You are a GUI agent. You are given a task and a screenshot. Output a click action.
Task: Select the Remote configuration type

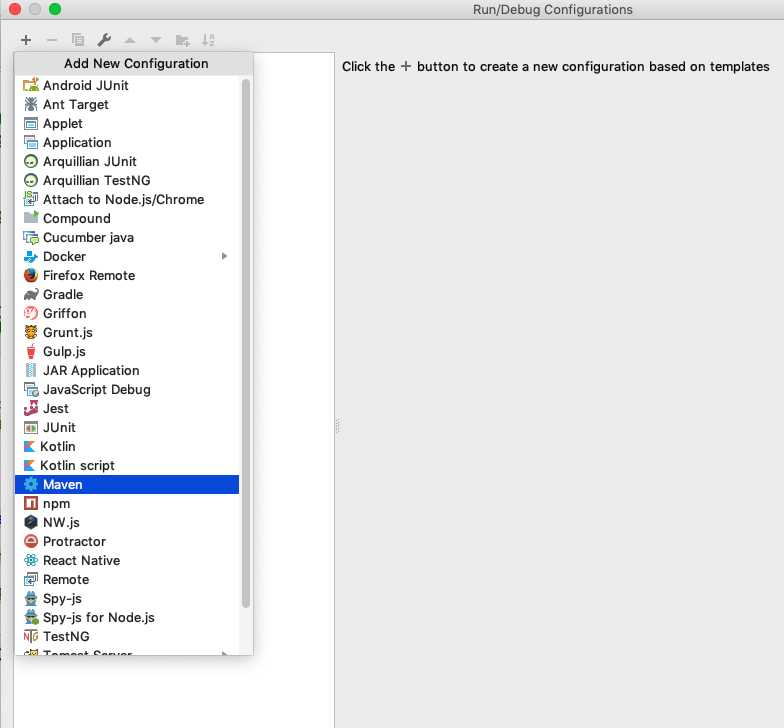tap(127, 579)
